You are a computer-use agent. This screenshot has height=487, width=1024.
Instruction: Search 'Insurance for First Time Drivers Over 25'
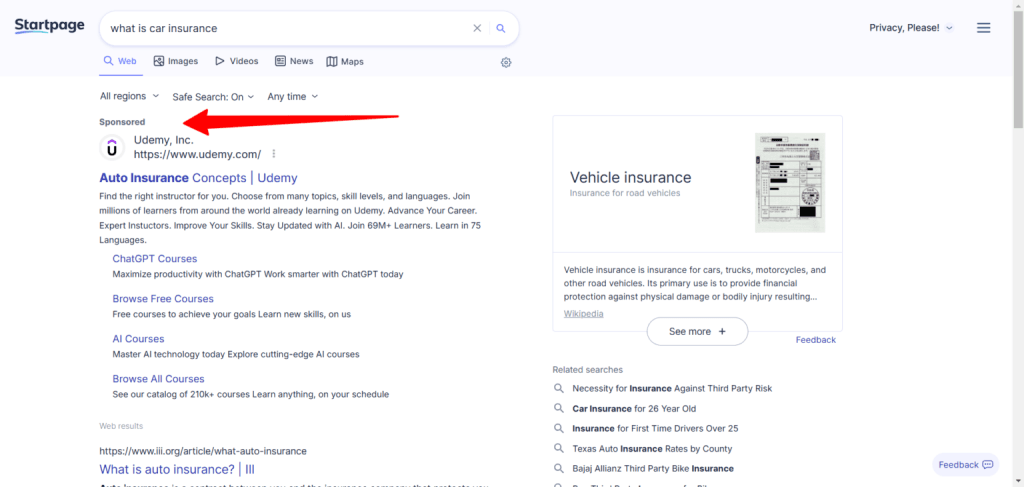(655, 429)
